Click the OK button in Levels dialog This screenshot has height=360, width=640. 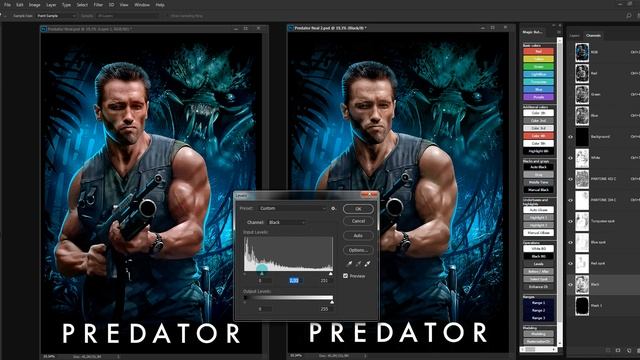[x=358, y=209]
